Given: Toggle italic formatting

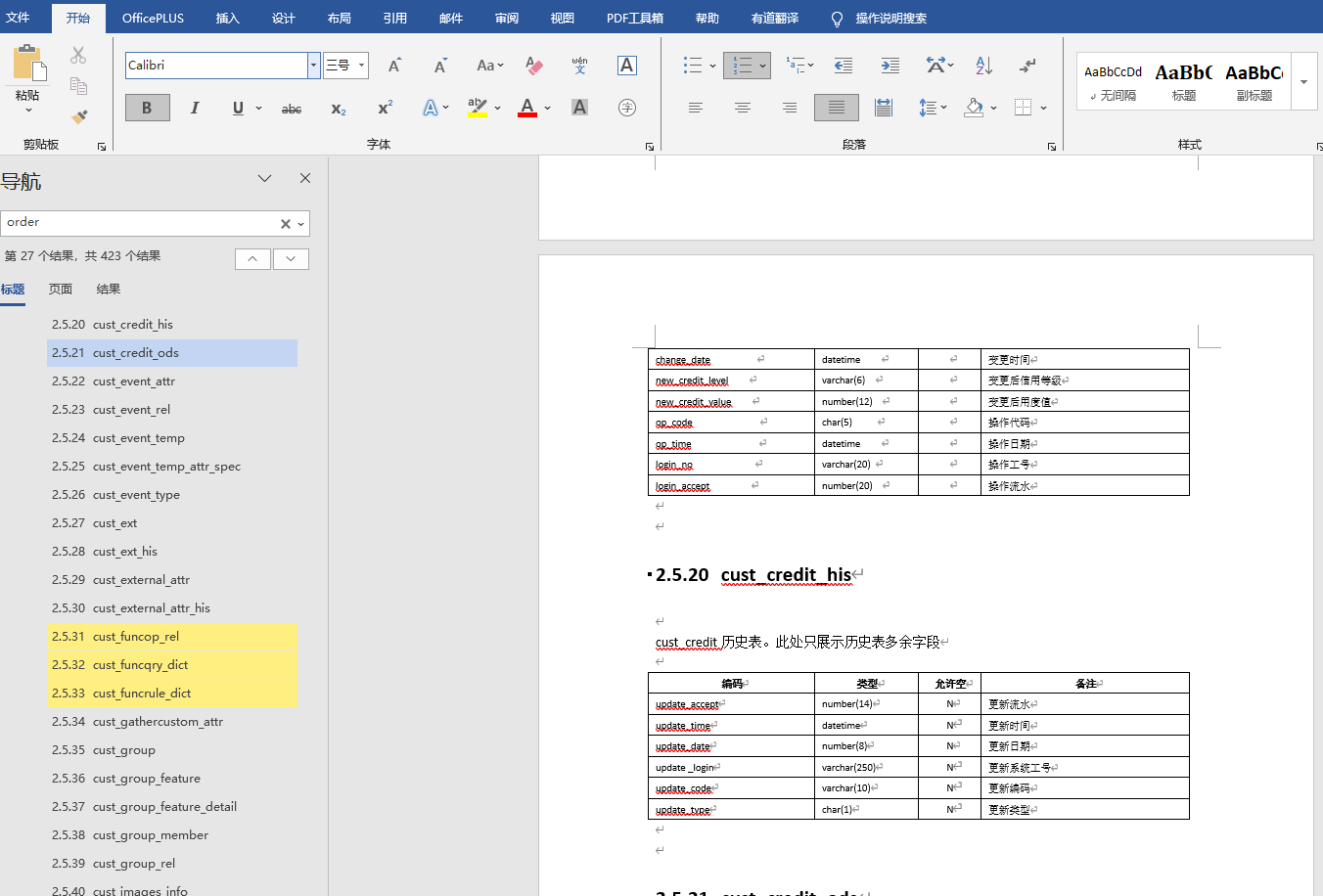Looking at the screenshot, I should coord(194,108).
